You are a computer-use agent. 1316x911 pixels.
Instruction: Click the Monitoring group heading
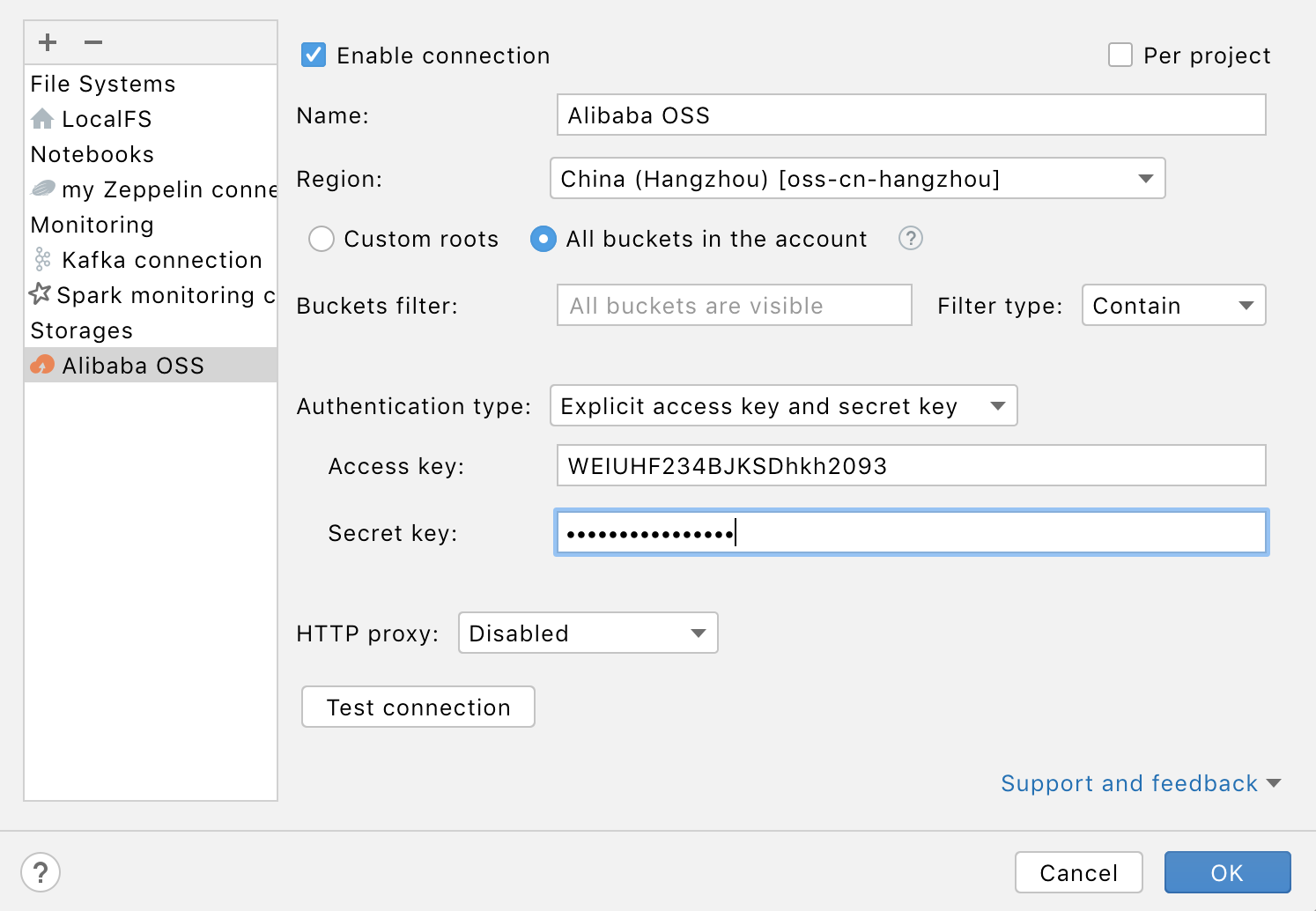click(x=92, y=225)
